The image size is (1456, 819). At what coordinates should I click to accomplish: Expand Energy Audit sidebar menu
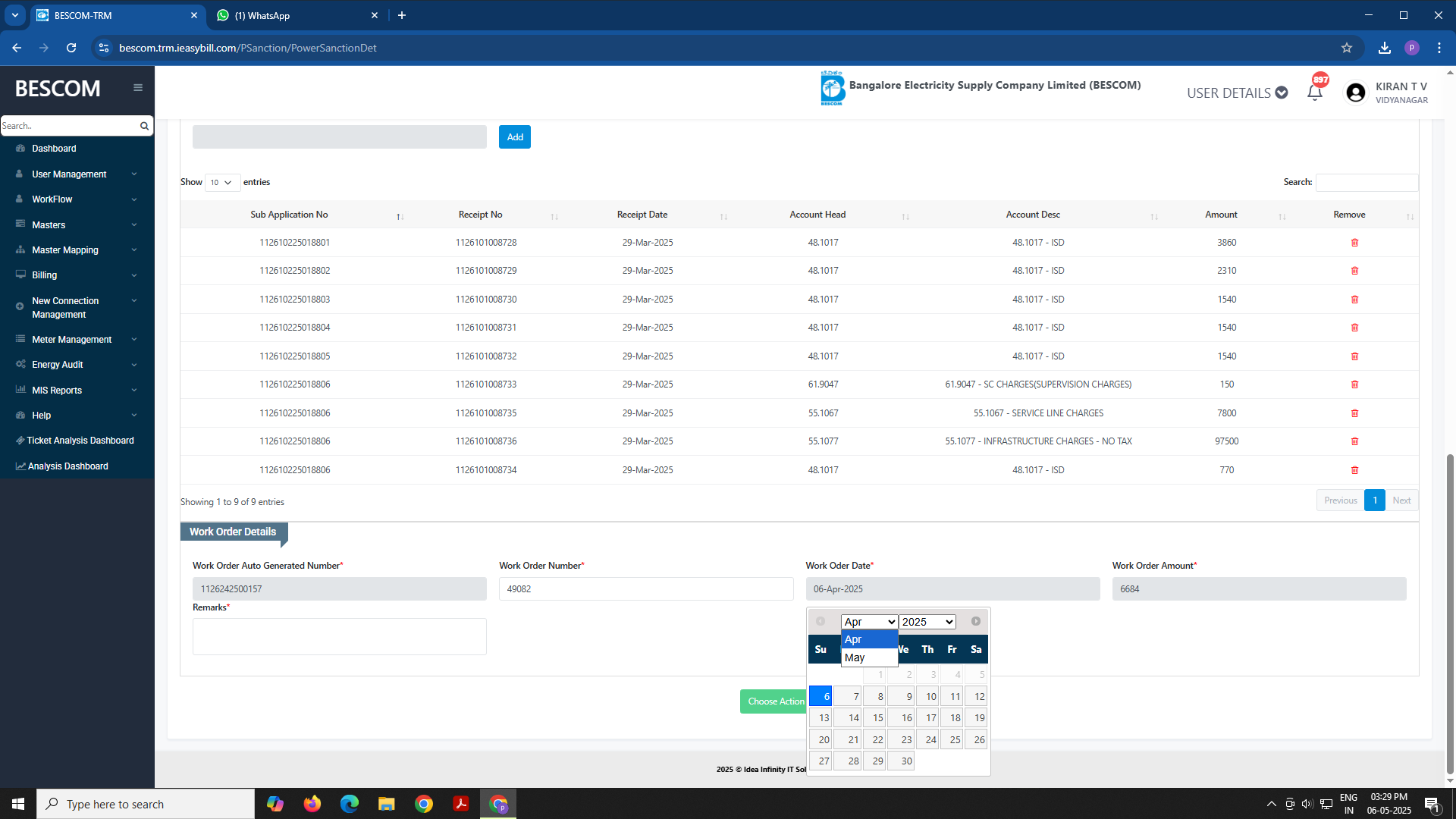pos(77,365)
